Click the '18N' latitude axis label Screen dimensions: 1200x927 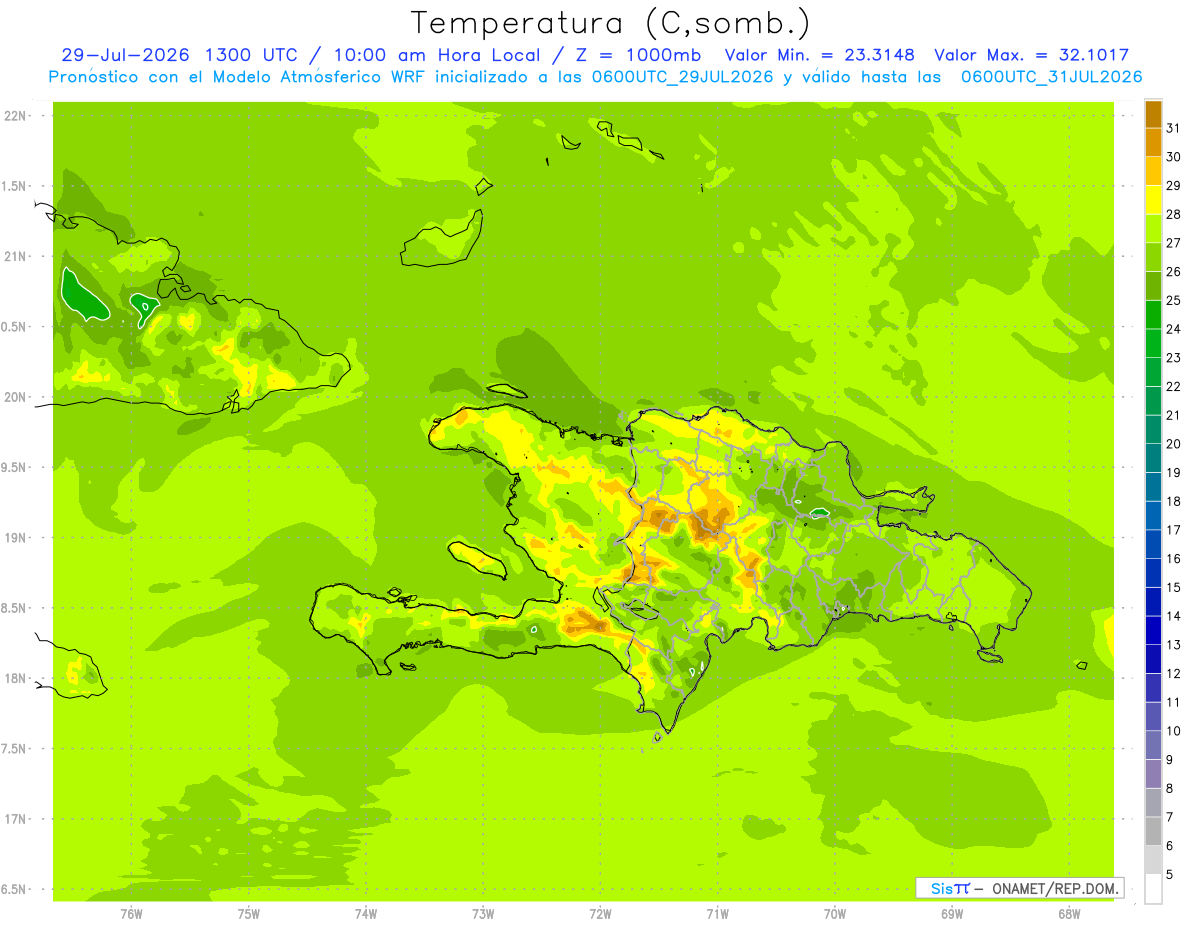pyautogui.click(x=14, y=678)
